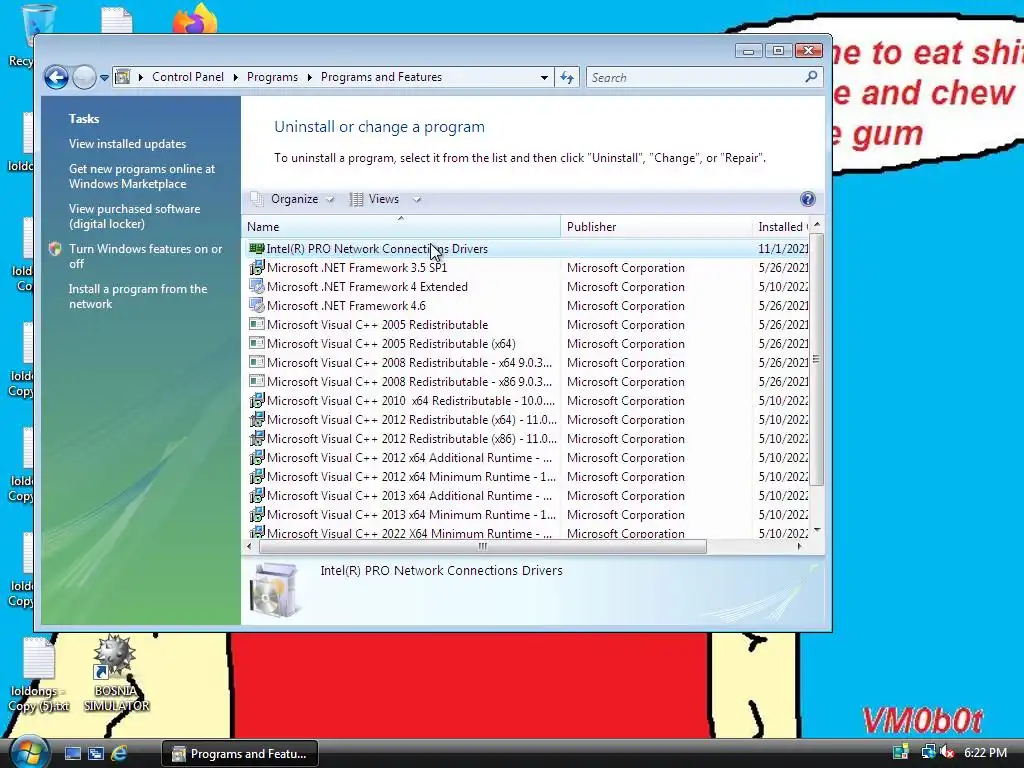Open the Organize menu
This screenshot has height=768, width=1024.
pyautogui.click(x=293, y=199)
